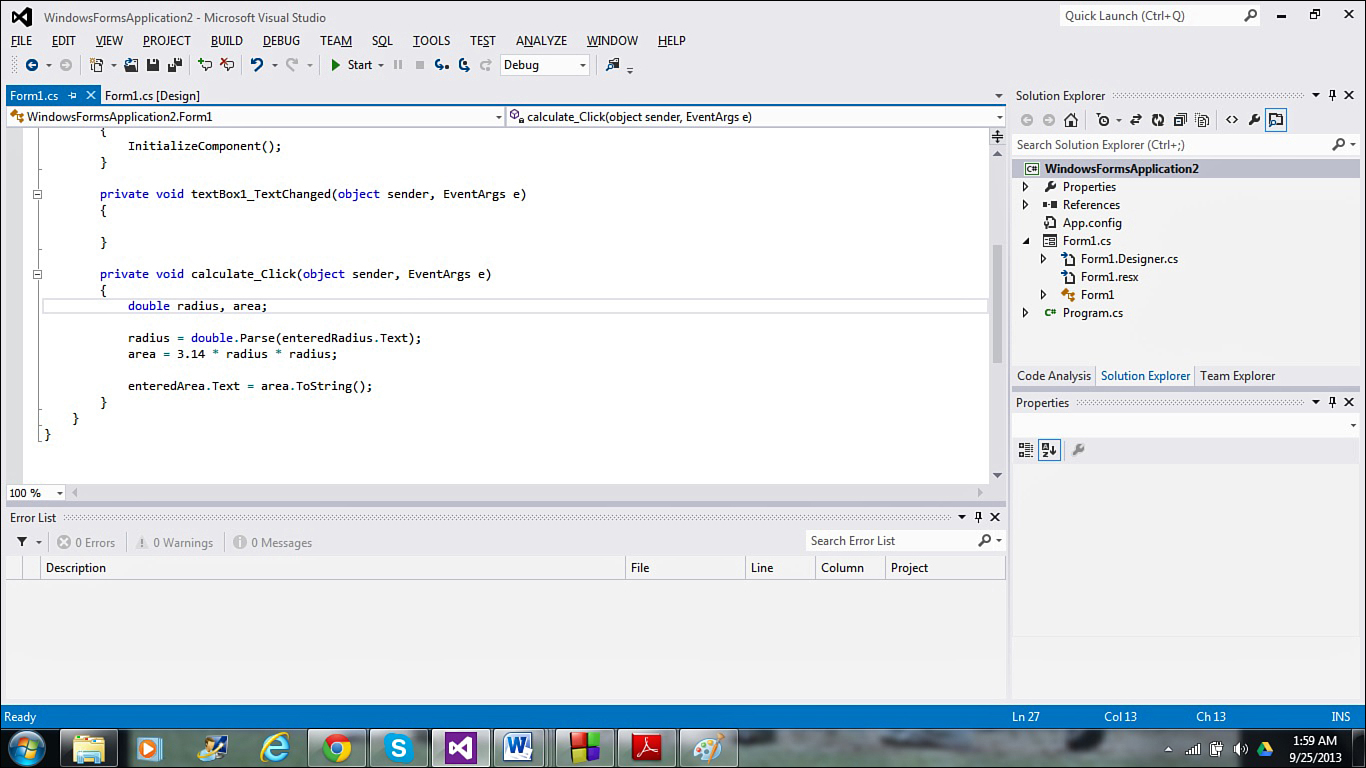The image size is (1366, 768).
Task: Click Sync with Active Document icon
Action: [1136, 120]
